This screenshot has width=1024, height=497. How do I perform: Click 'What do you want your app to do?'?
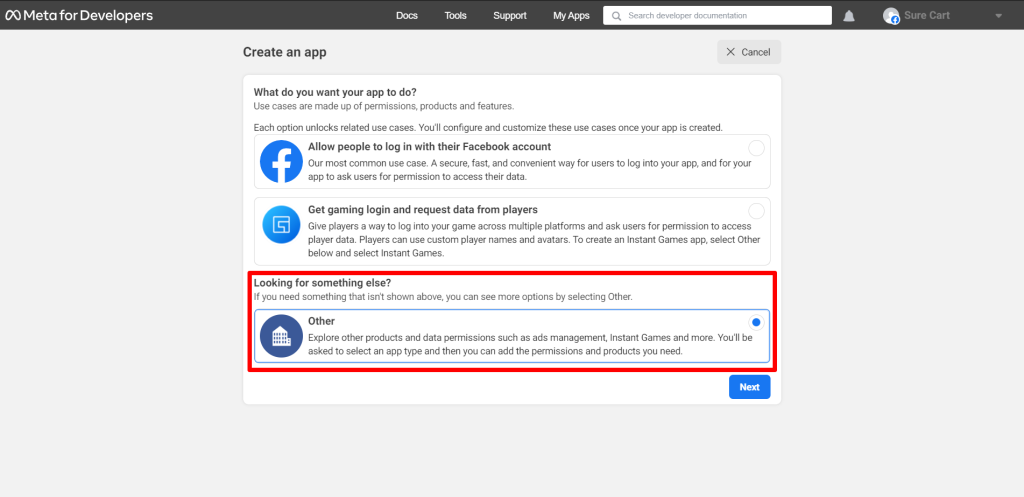[x=335, y=92]
